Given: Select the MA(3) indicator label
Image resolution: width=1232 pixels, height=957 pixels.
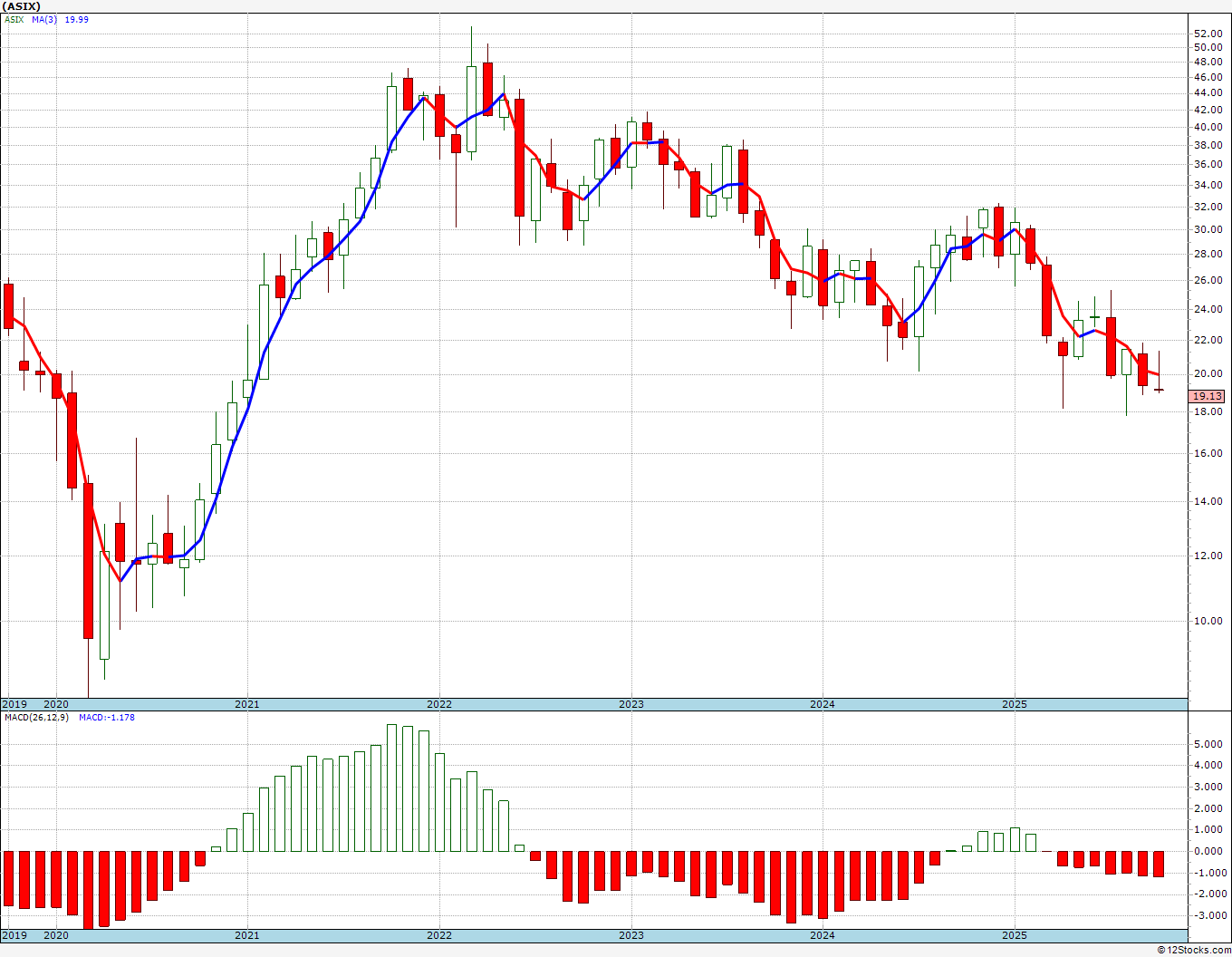Looking at the screenshot, I should [43, 20].
